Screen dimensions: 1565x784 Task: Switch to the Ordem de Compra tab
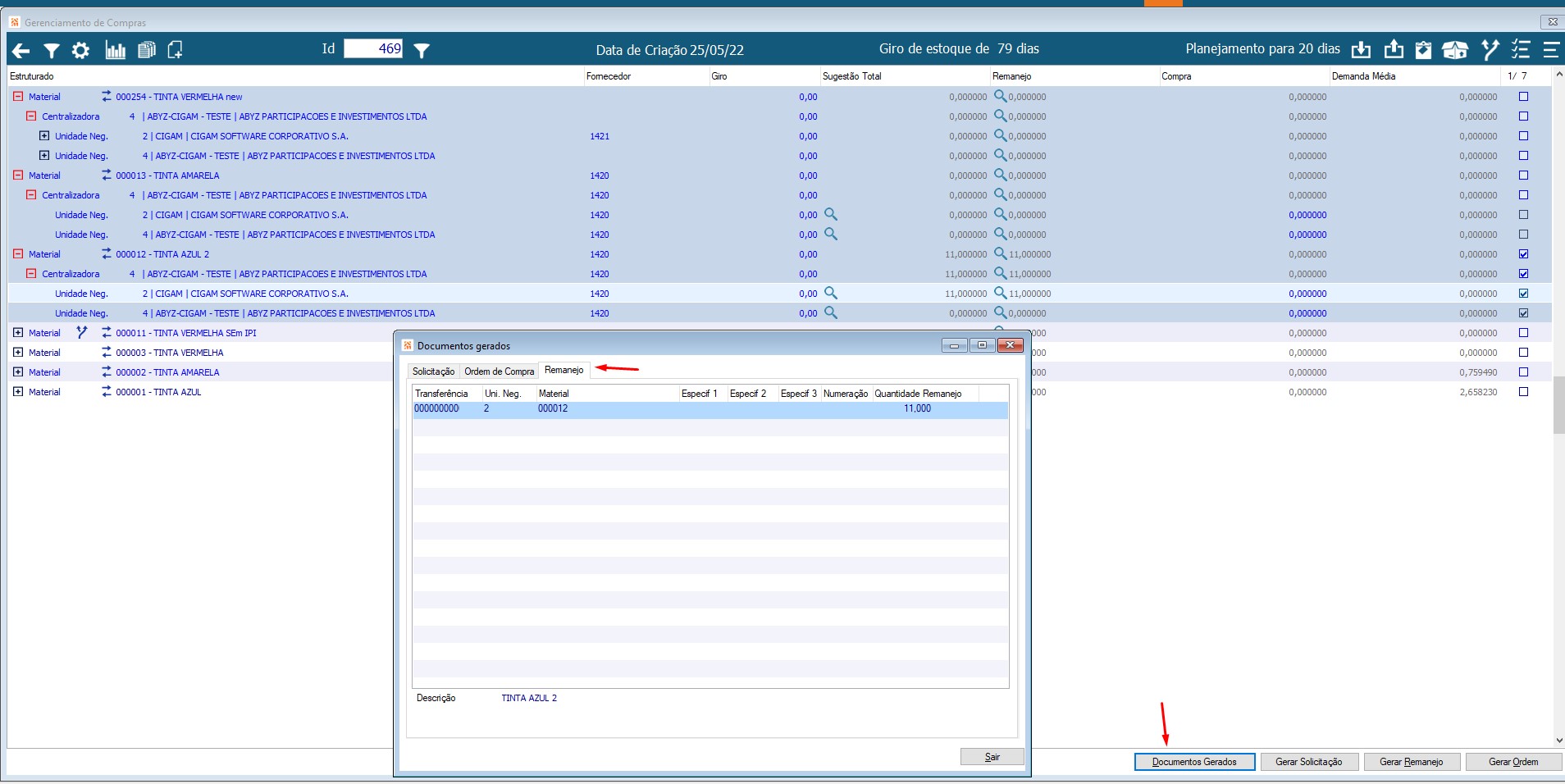pyautogui.click(x=499, y=371)
